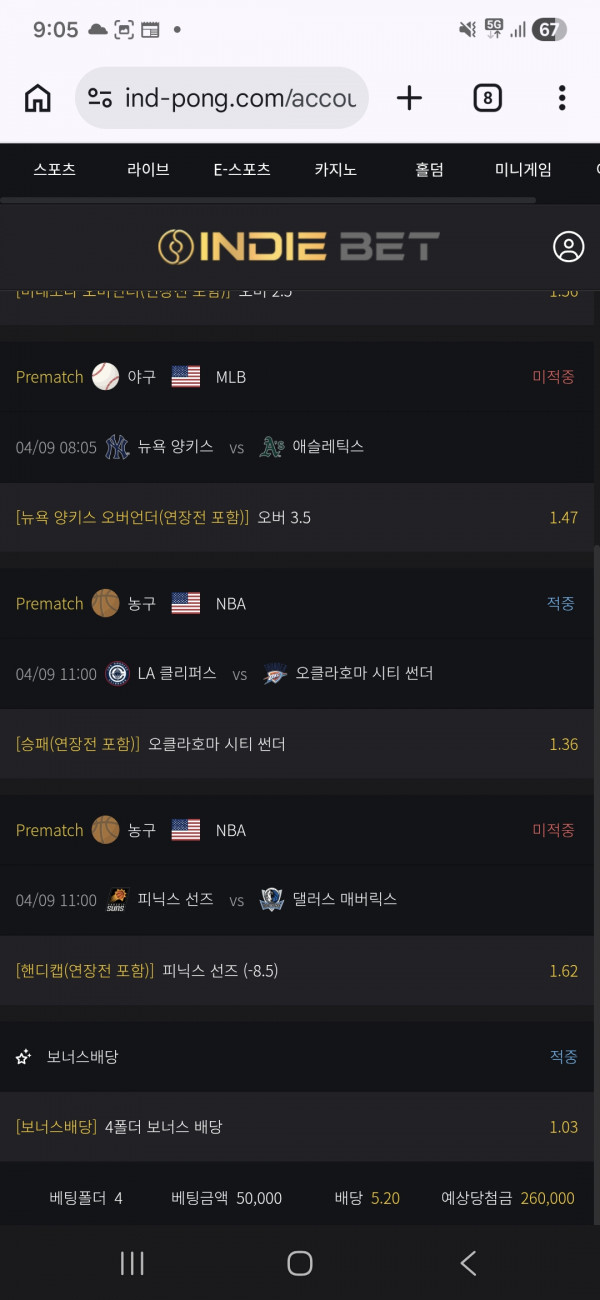The width and height of the screenshot is (600, 1300).
Task: Tap the Phoenix Suns team logo
Action: (118, 899)
